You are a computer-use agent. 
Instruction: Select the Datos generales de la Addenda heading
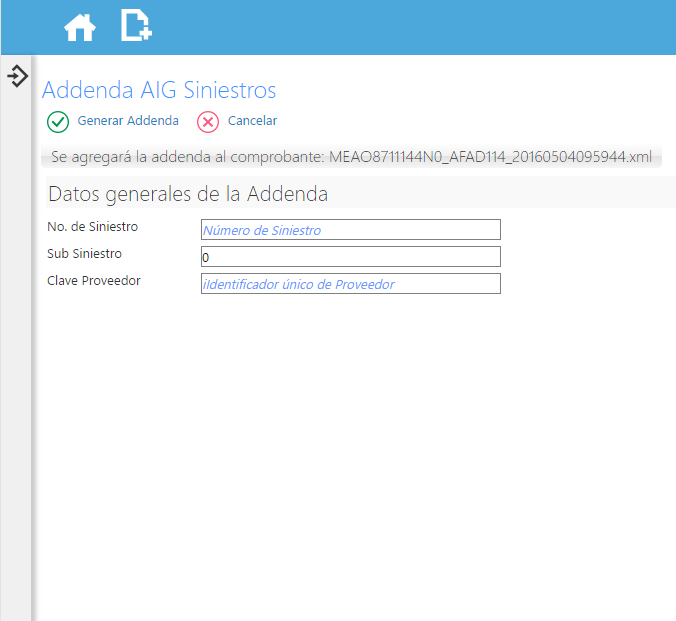(x=188, y=194)
